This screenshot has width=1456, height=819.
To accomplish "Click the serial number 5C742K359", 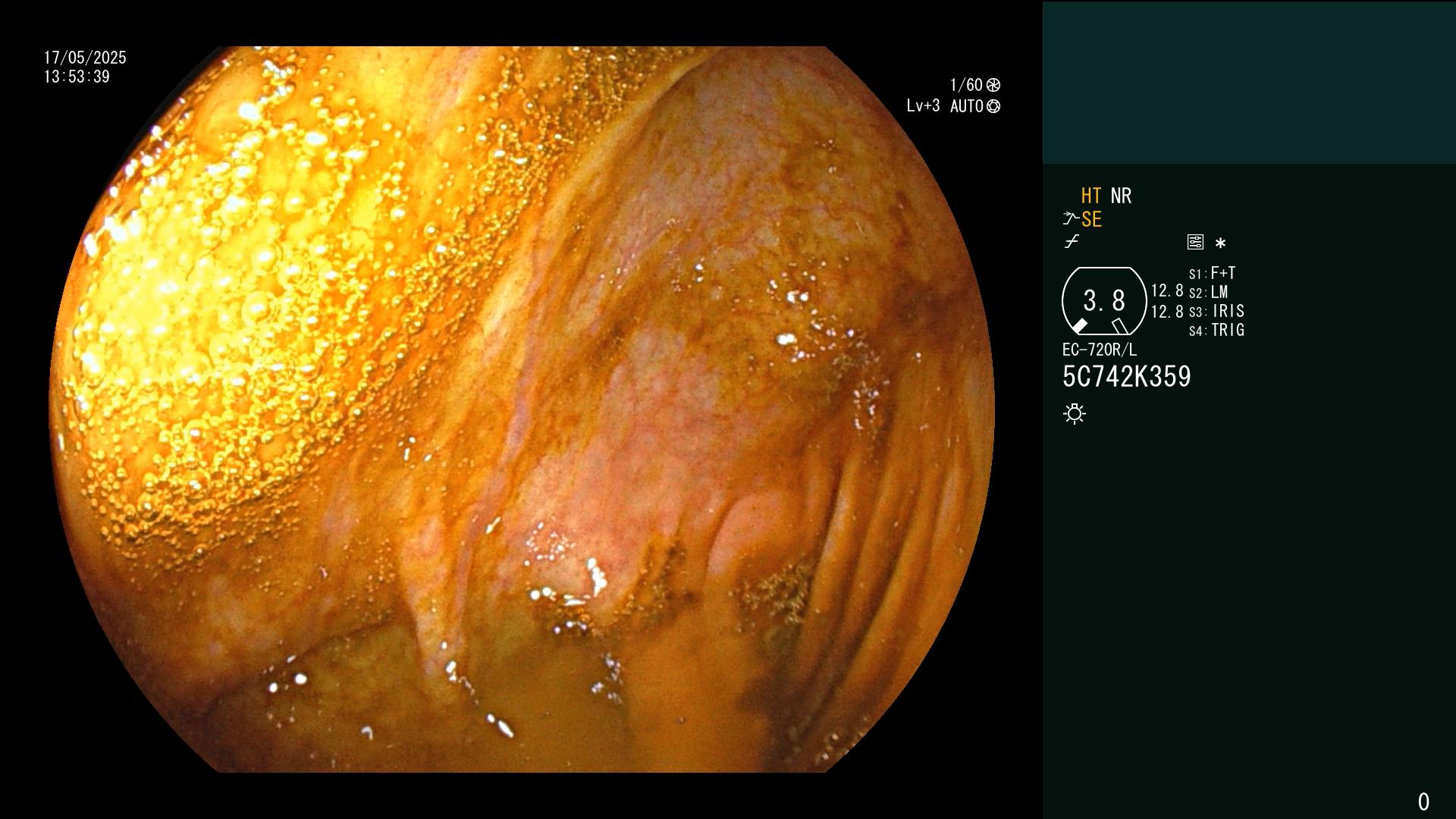I will pos(1127,377).
